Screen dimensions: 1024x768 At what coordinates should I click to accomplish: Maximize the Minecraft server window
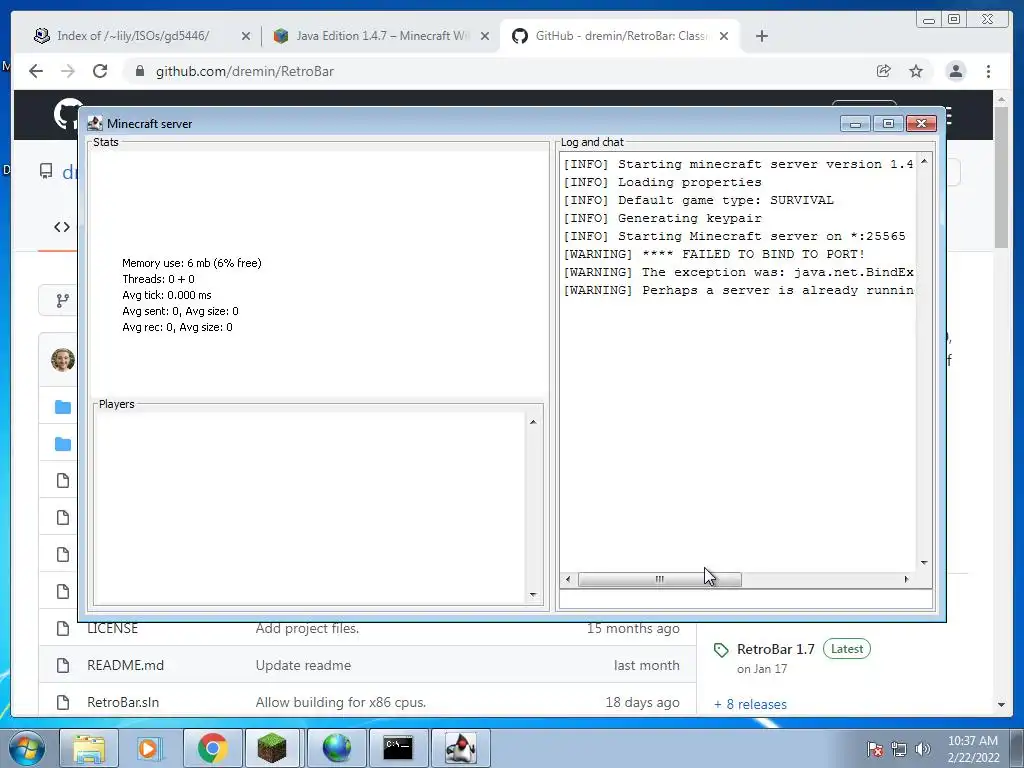pos(888,123)
